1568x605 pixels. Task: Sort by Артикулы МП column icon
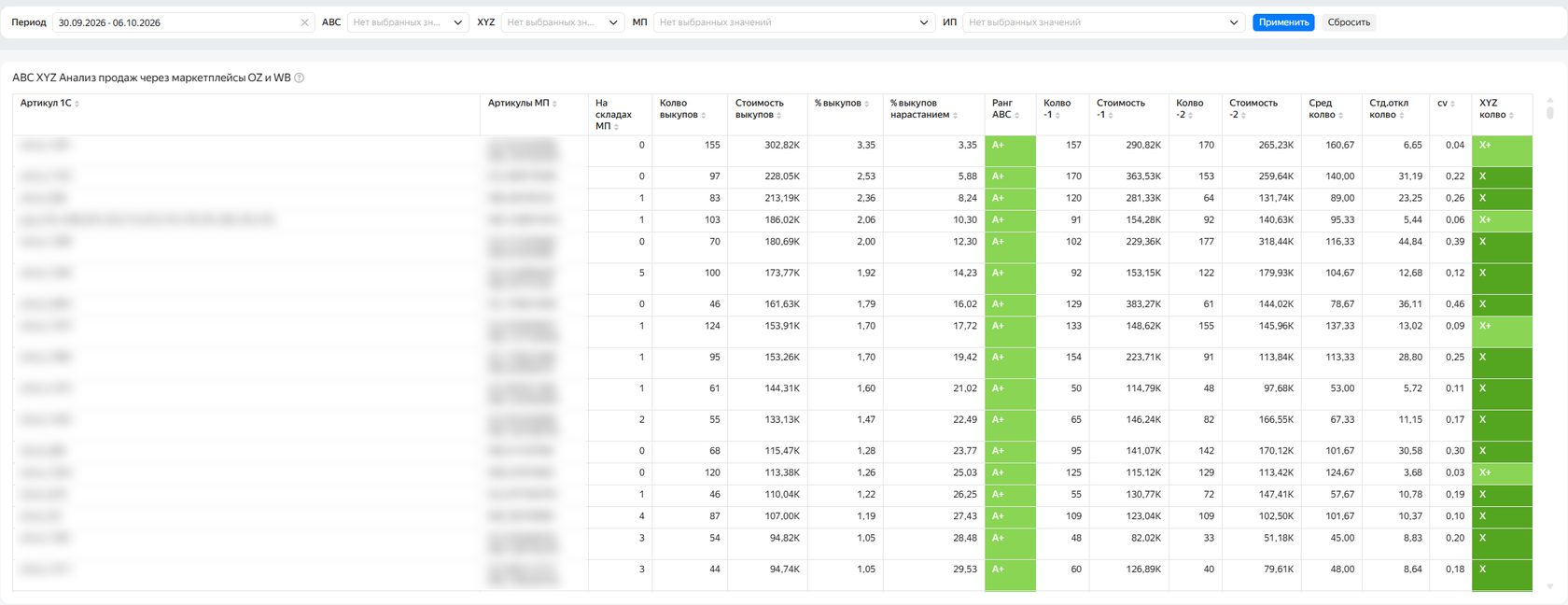coord(554,104)
